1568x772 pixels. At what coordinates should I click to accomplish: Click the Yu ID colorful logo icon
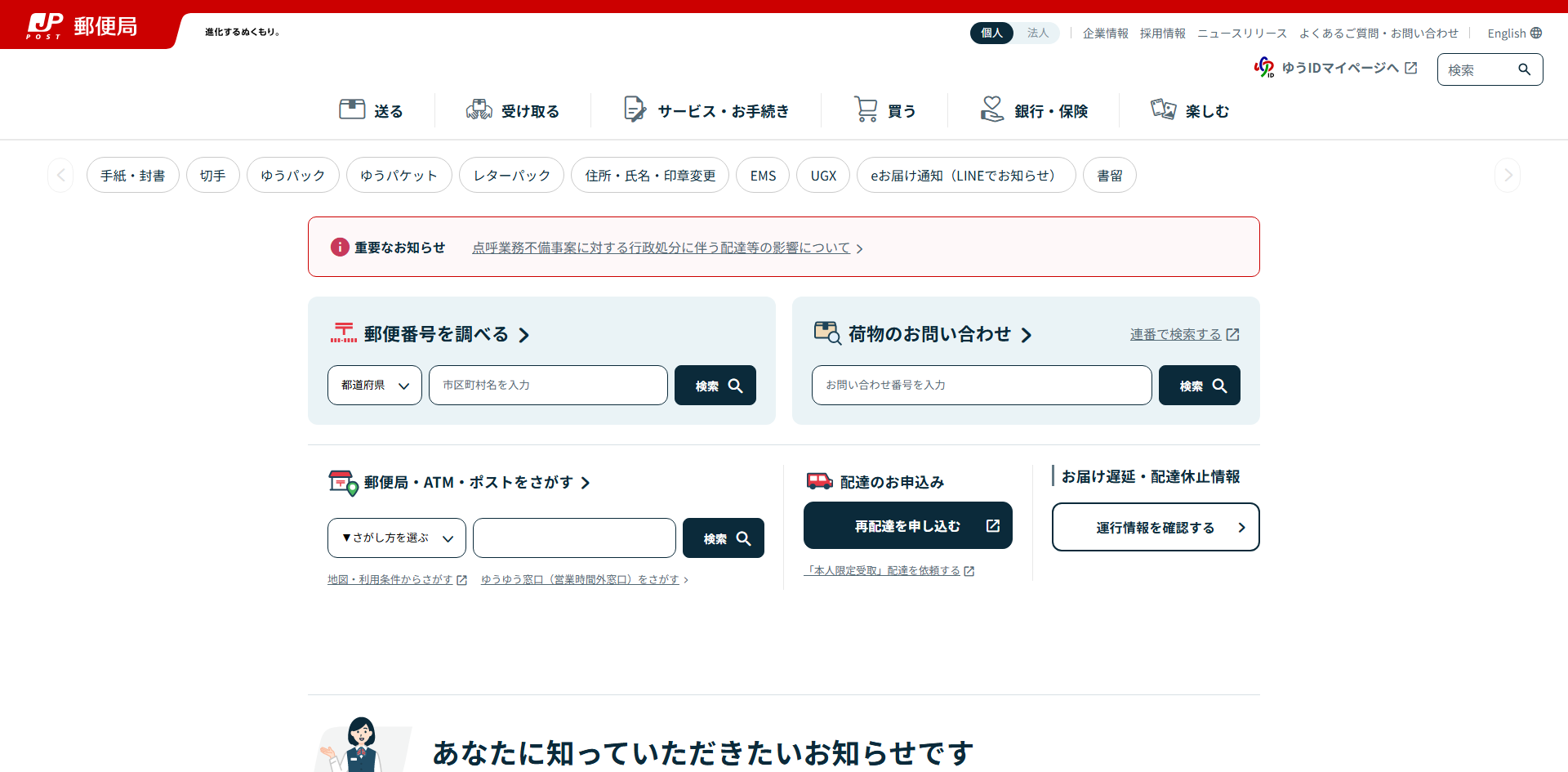coord(1264,67)
